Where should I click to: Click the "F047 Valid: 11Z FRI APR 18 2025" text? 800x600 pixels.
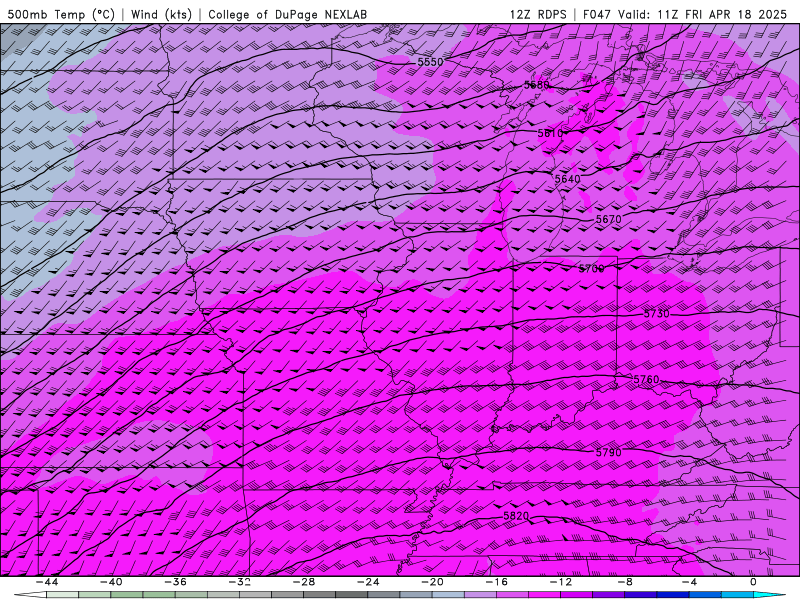685,14
